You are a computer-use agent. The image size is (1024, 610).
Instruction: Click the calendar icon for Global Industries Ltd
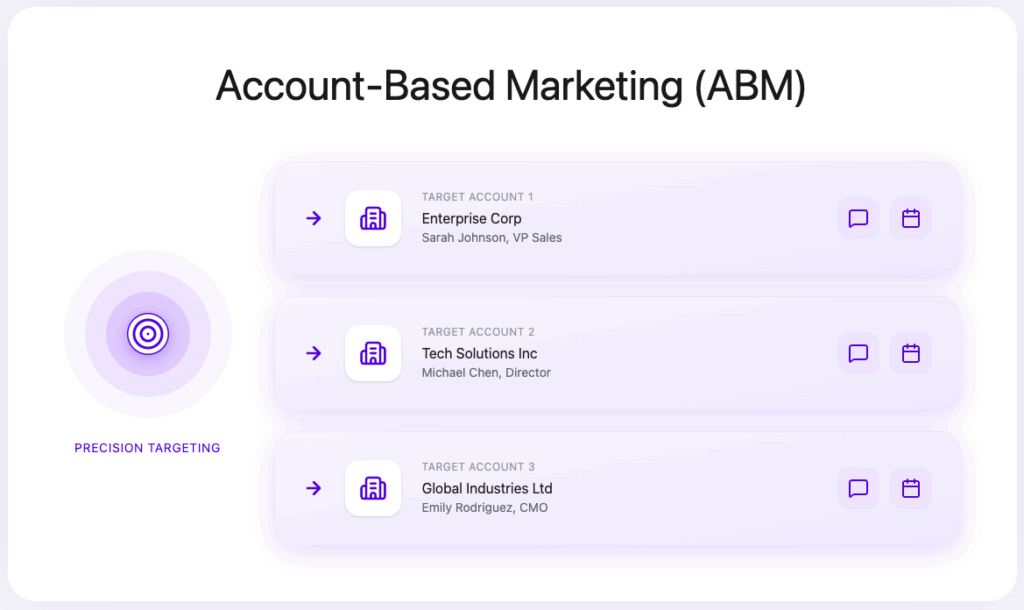coord(911,488)
